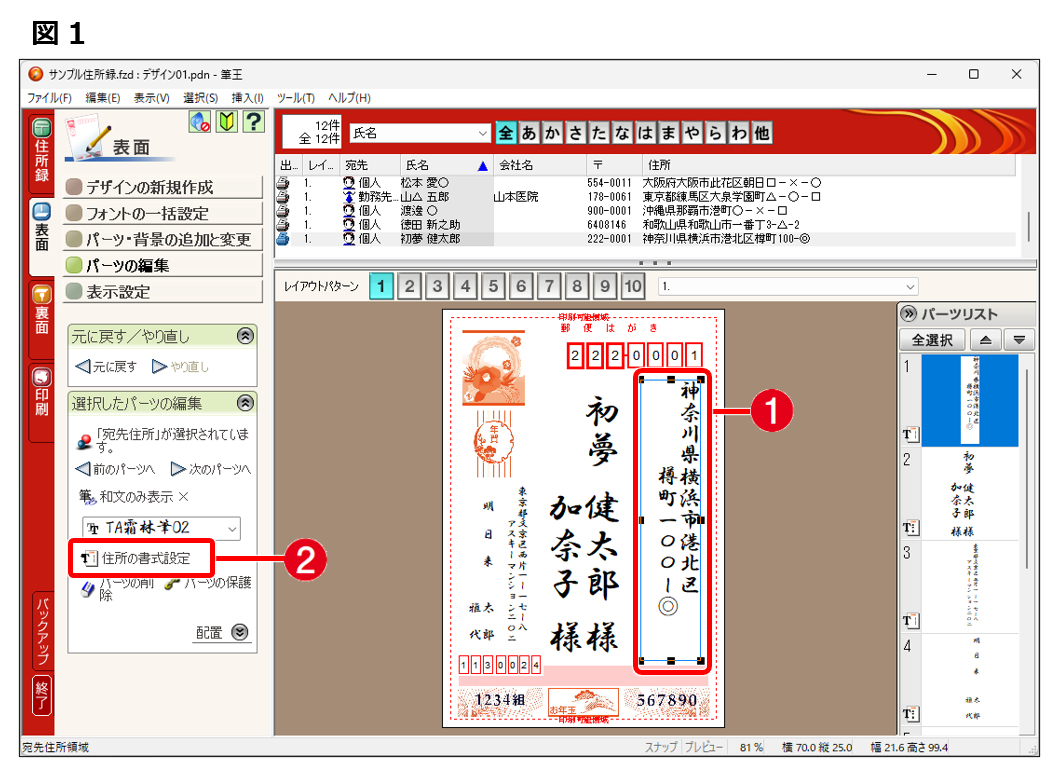Open the 氏名 sort field dropdown

pos(483,133)
